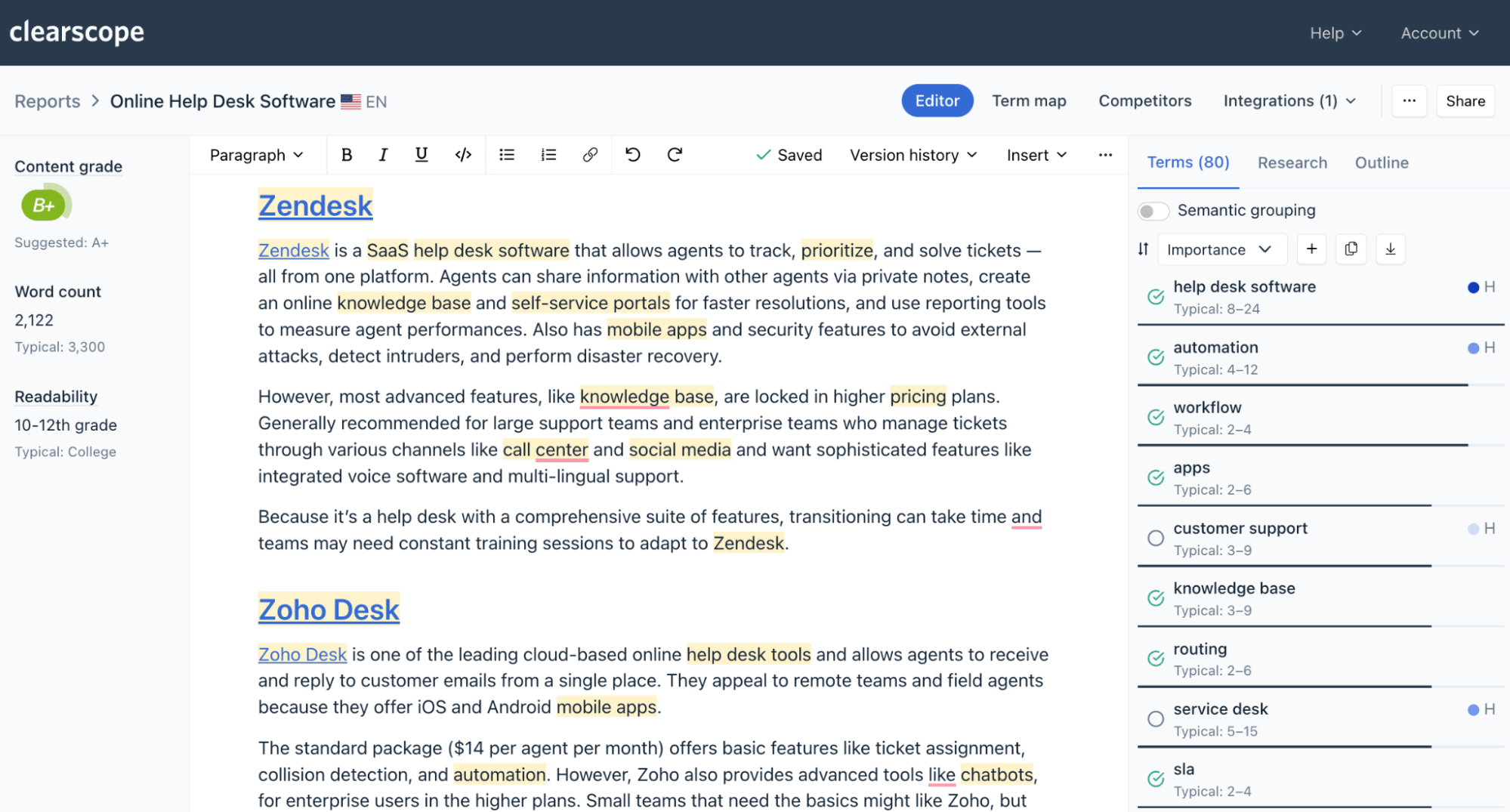Expand the Integrations (1) dropdown
This screenshot has height=812, width=1510.
pyautogui.click(x=1289, y=101)
